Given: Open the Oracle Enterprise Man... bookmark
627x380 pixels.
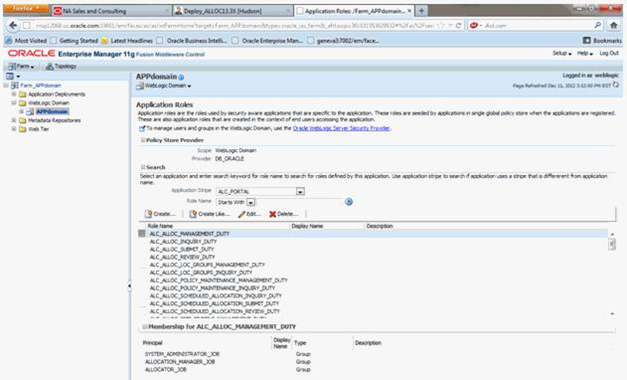Looking at the screenshot, I should pyautogui.click(x=268, y=41).
